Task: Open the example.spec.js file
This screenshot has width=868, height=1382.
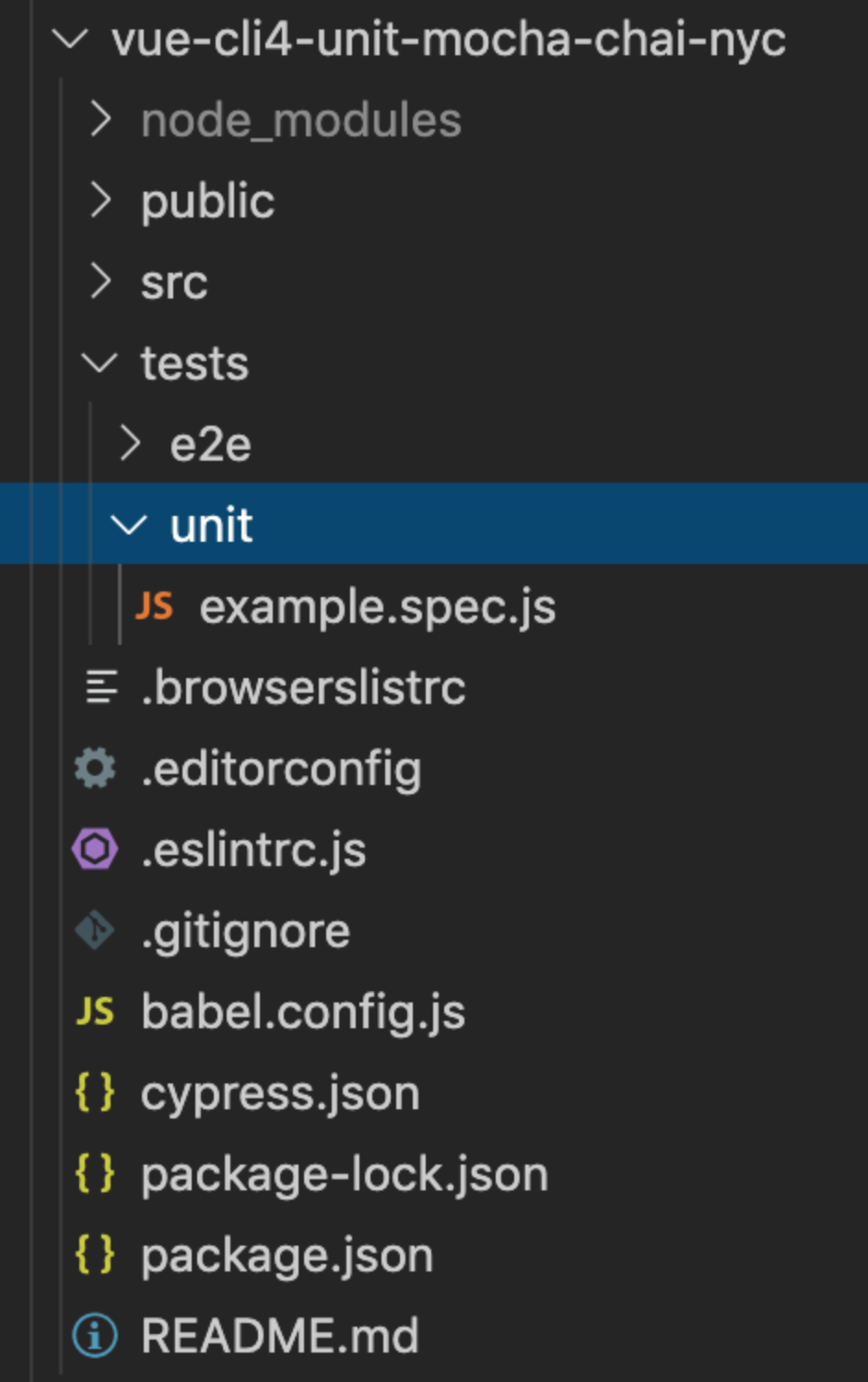Action: [377, 606]
